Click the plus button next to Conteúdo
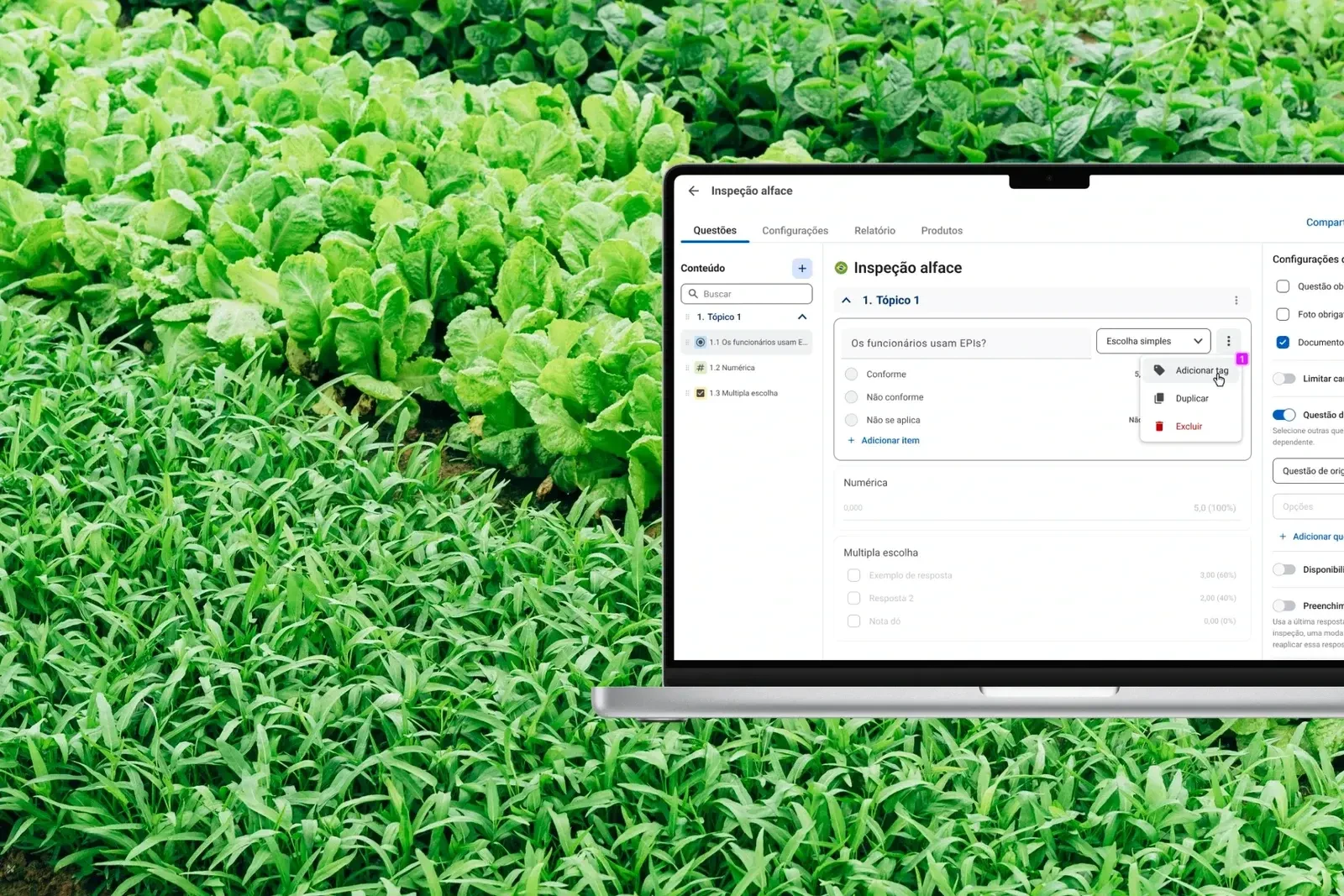Screen dimensions: 1344x896 [x=801, y=268]
